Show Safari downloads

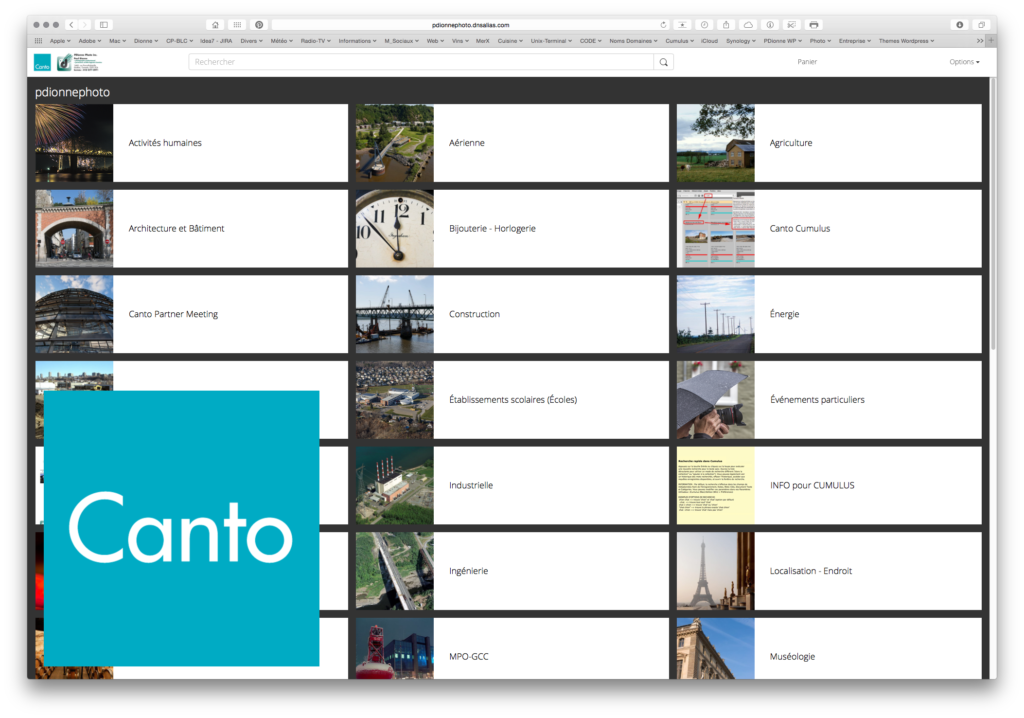[x=959, y=25]
